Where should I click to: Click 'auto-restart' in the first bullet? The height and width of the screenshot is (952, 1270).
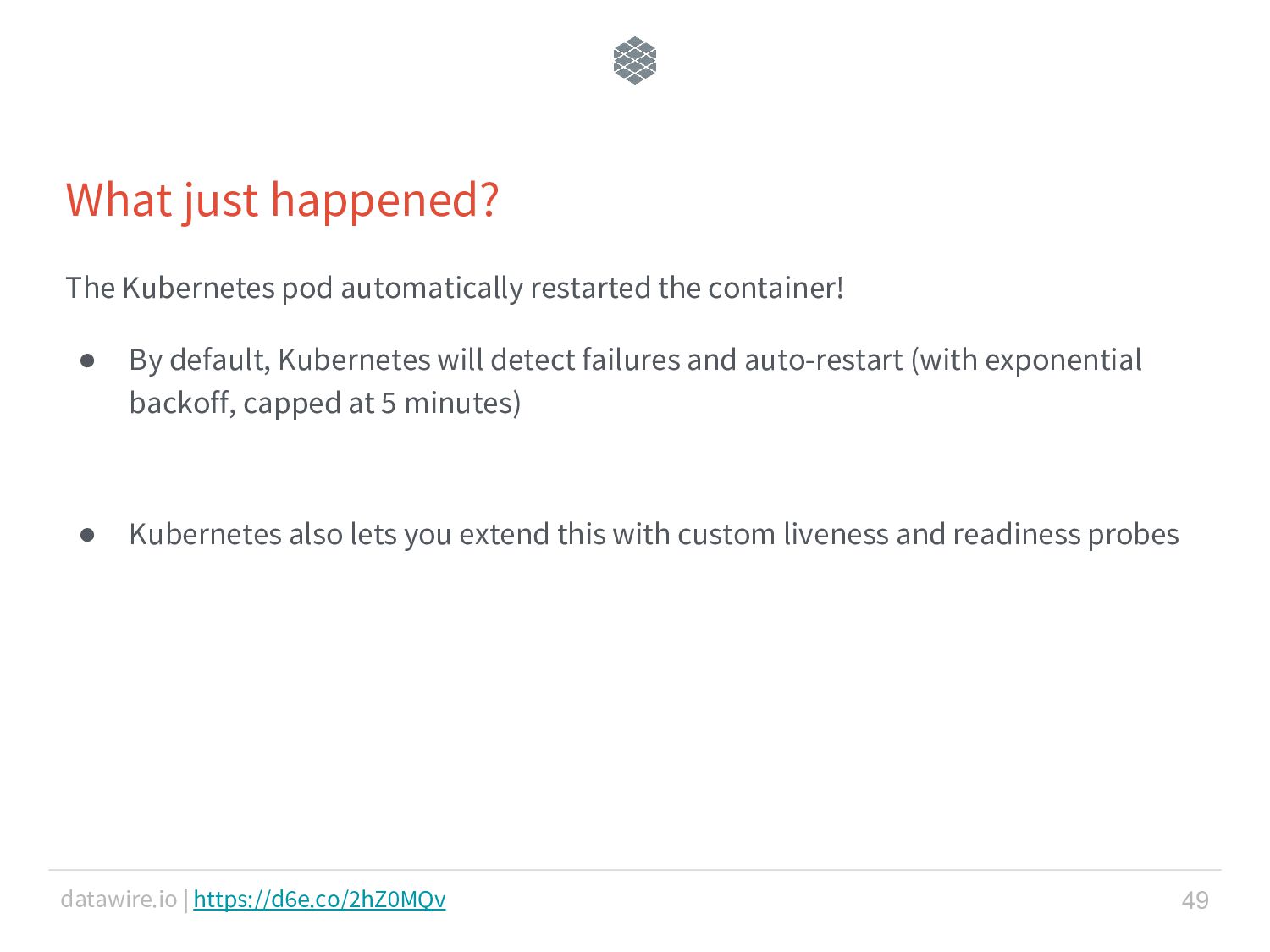coord(824,360)
